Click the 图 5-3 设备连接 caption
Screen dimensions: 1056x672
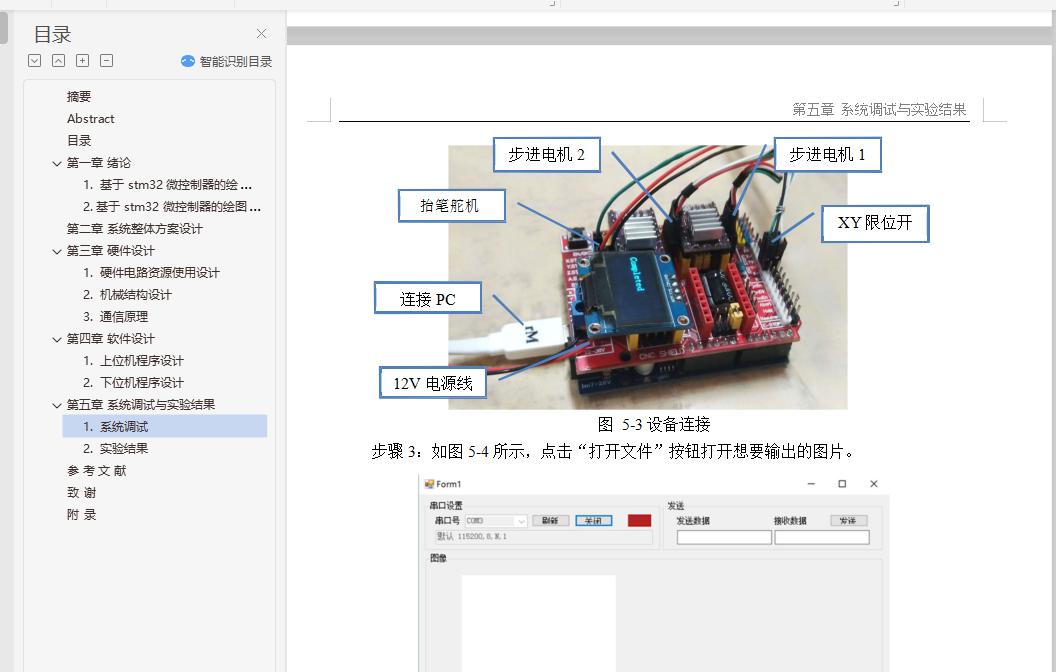(654, 424)
